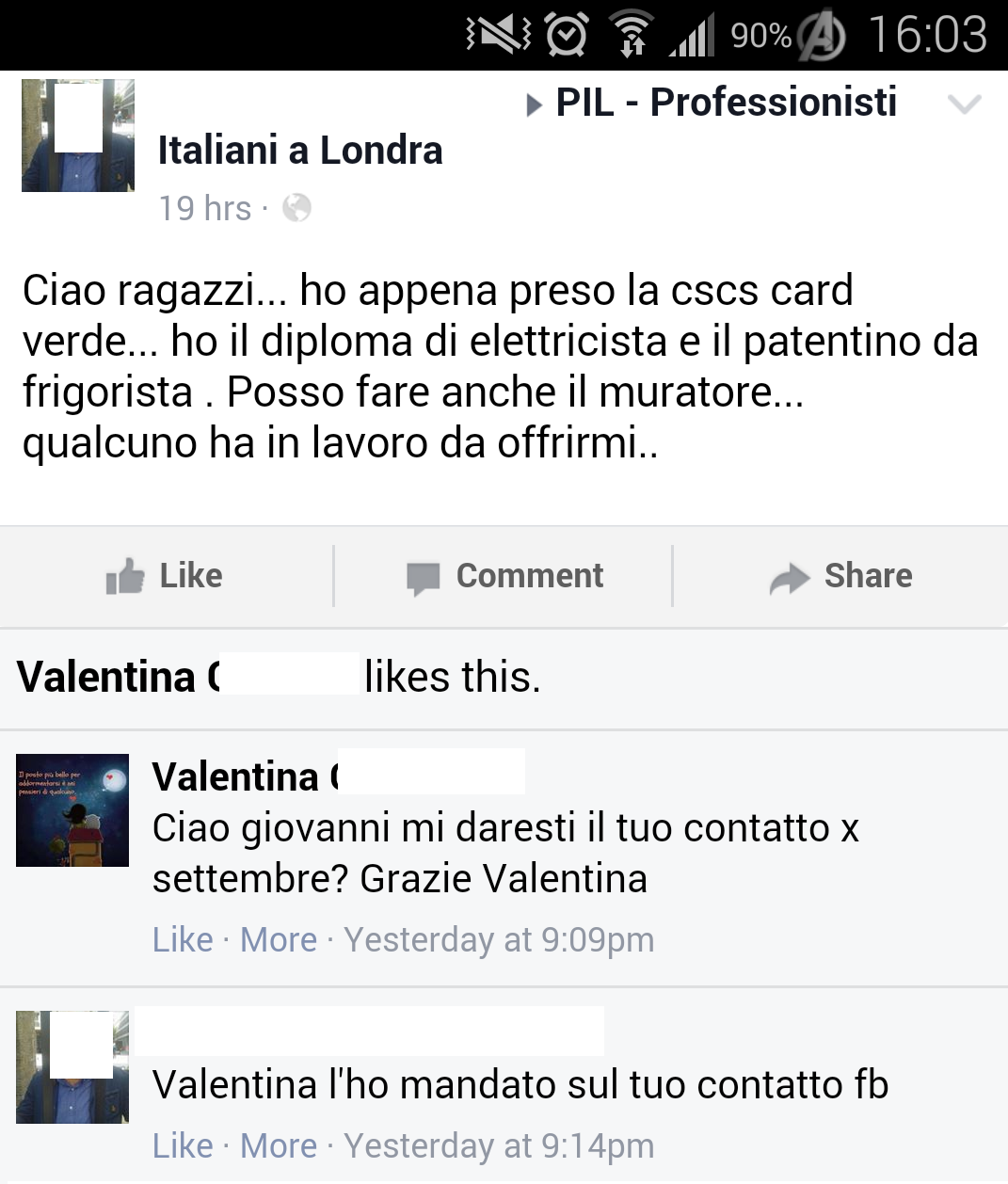Open More options on the 9:14pm reply

click(x=279, y=1145)
